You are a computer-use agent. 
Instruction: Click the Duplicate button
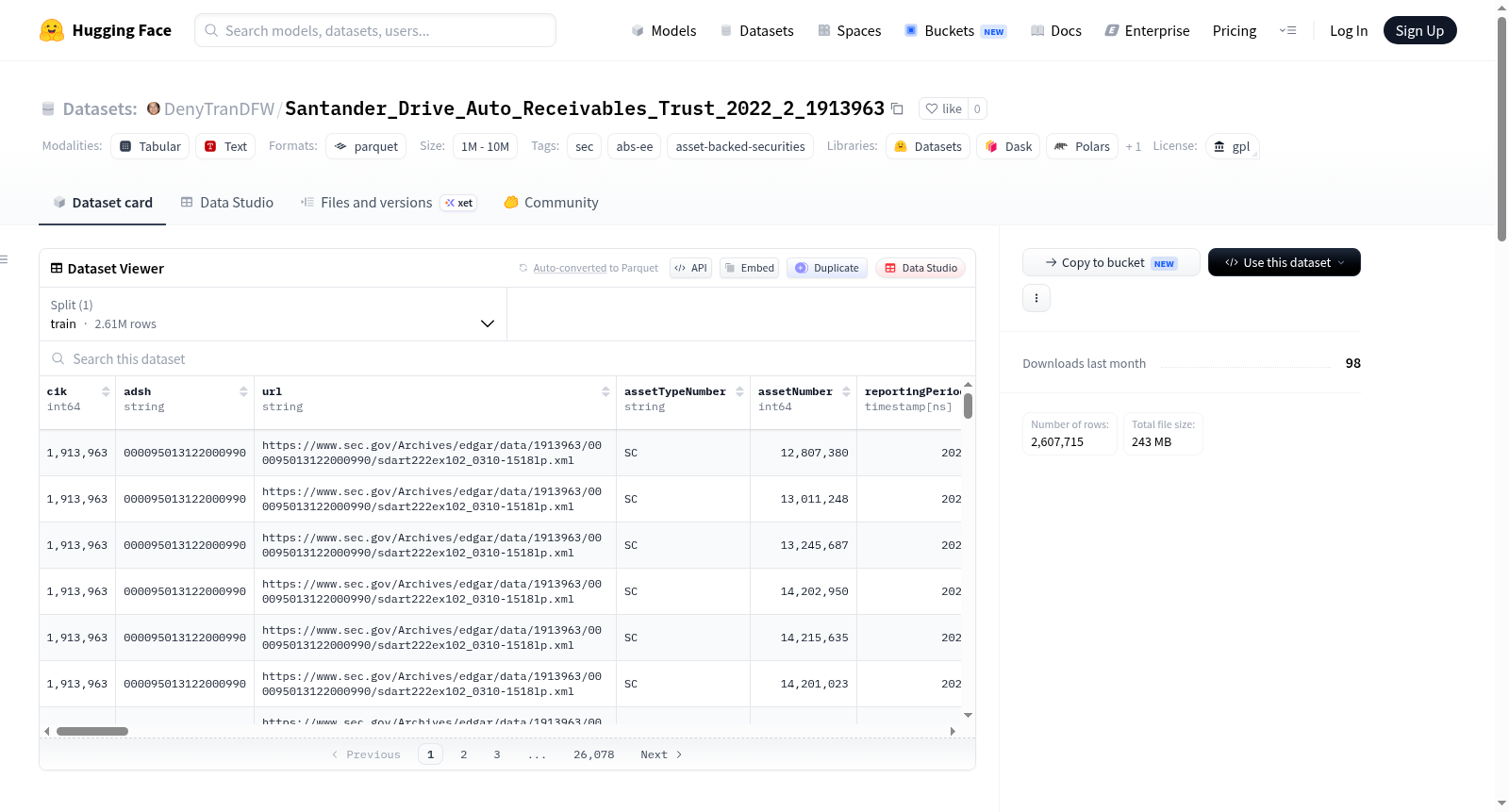[x=826, y=268]
